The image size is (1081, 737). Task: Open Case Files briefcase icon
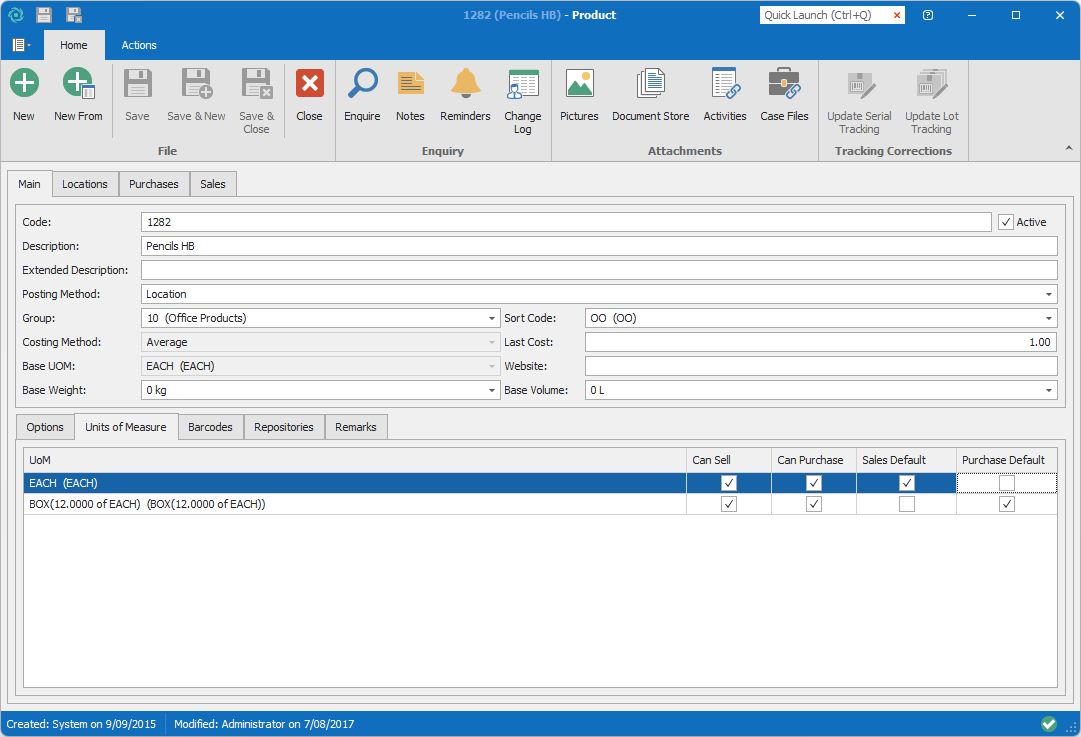tap(784, 84)
